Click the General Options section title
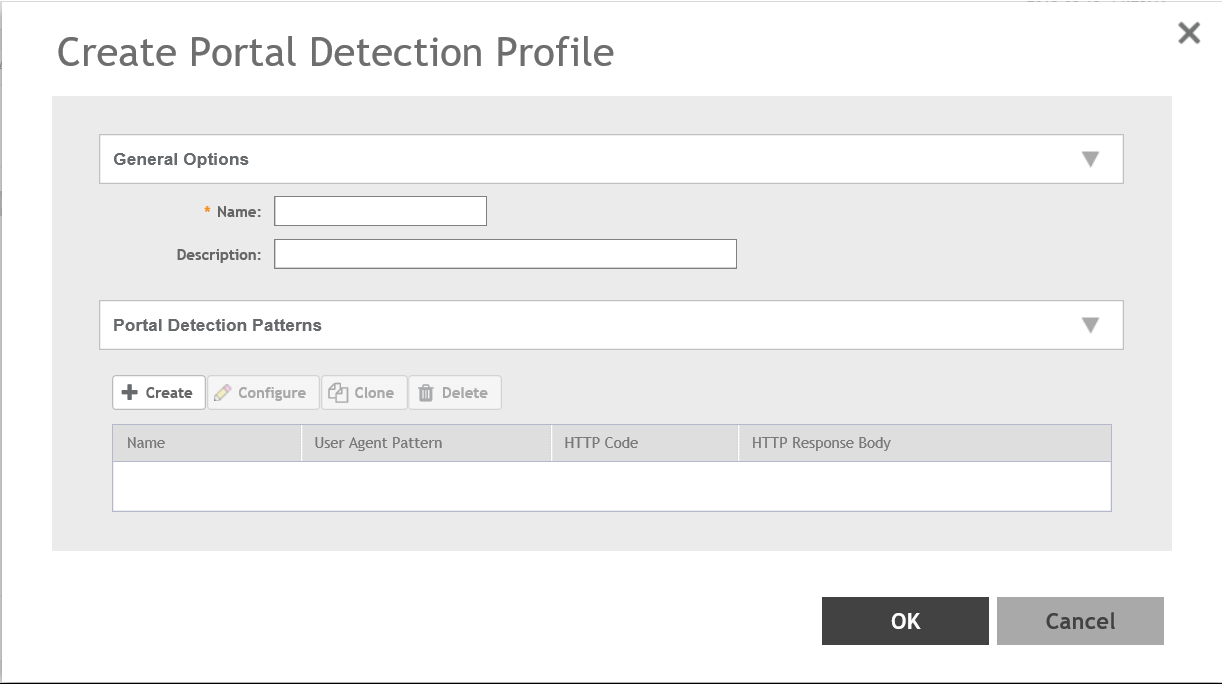Viewport: 1222px width, 684px height. tap(181, 159)
